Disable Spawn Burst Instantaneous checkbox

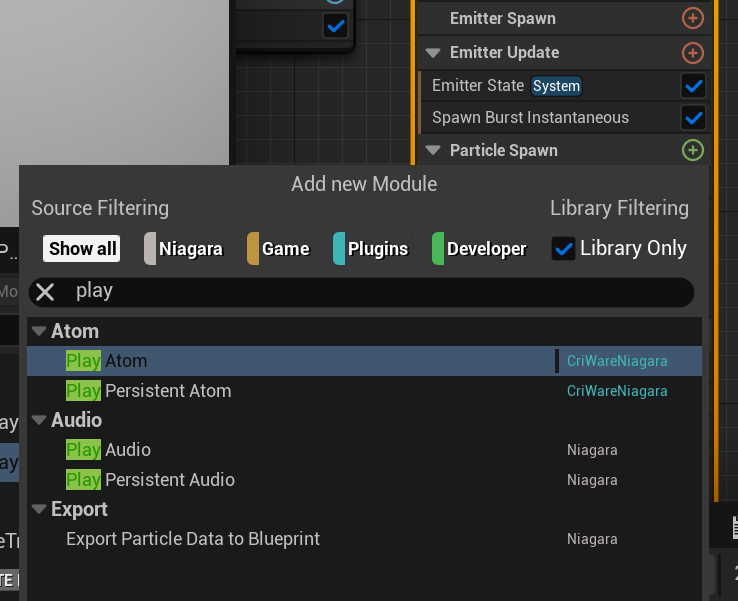pos(692,118)
